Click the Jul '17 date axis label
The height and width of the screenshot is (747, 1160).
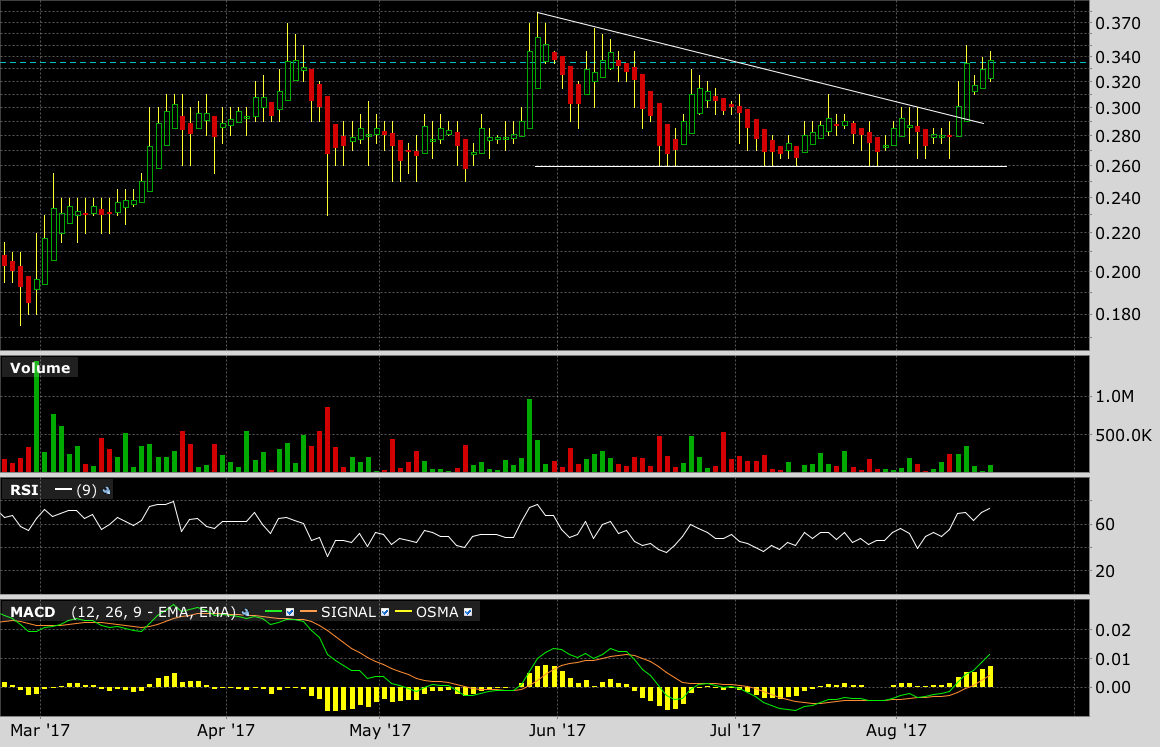(735, 731)
